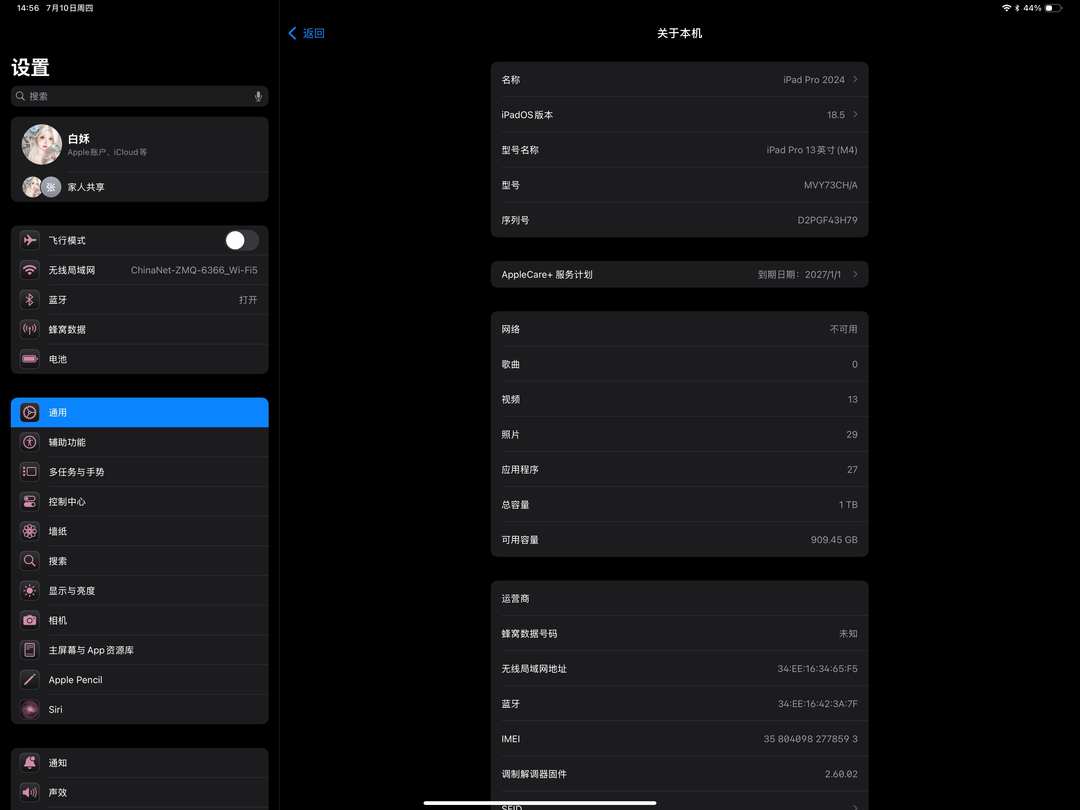
Task: Open 多任务与手势 settings
Action: [x=140, y=472]
